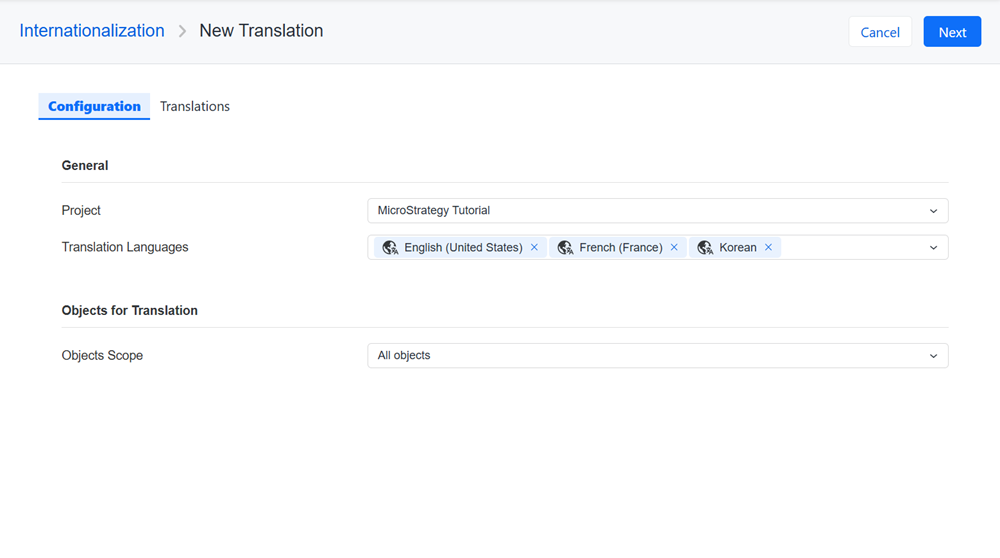Click the globe icon on French (France)
Viewport: 1000px width, 558px height.
565,247
